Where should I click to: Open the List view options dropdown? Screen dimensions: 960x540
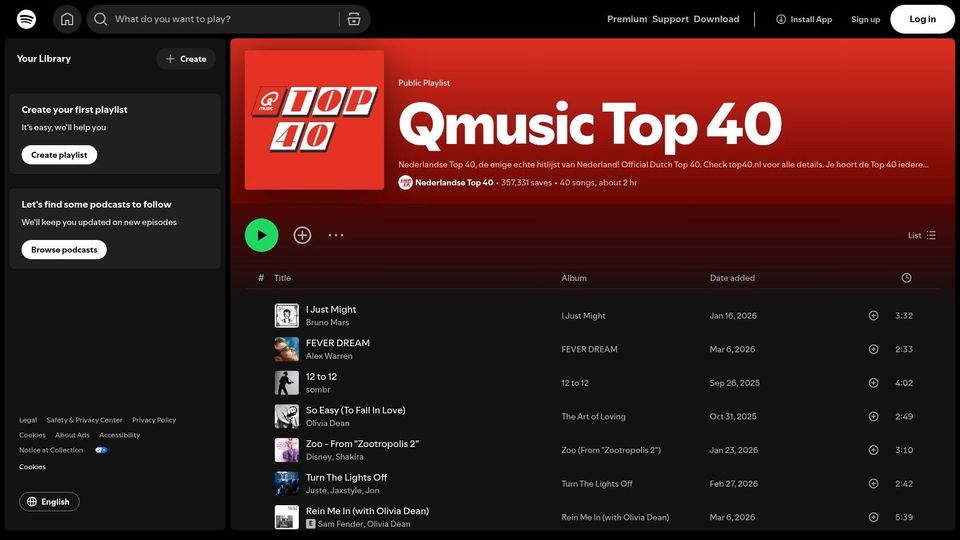pyautogui.click(x=921, y=235)
